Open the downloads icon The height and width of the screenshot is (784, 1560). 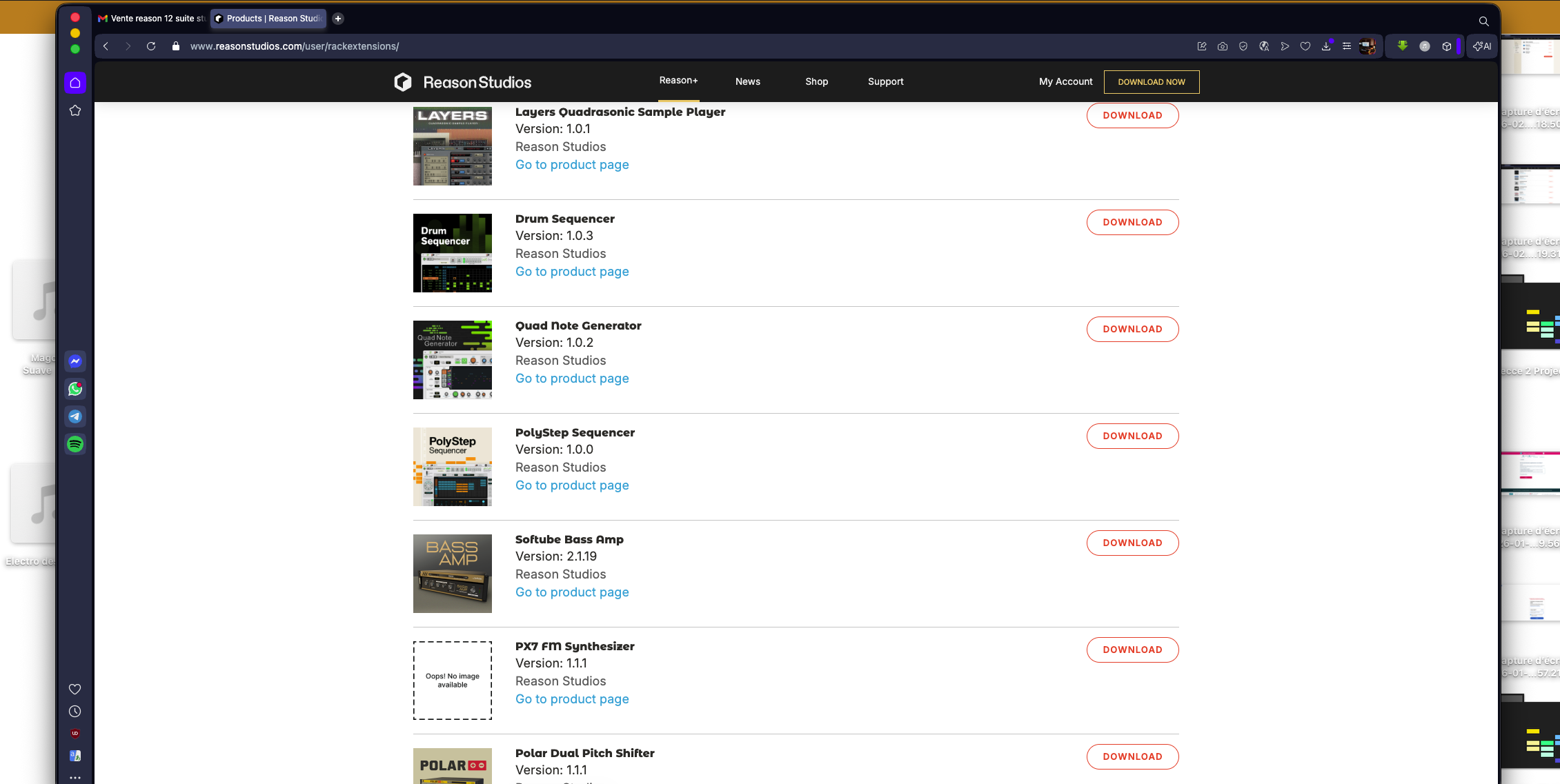pos(1326,46)
